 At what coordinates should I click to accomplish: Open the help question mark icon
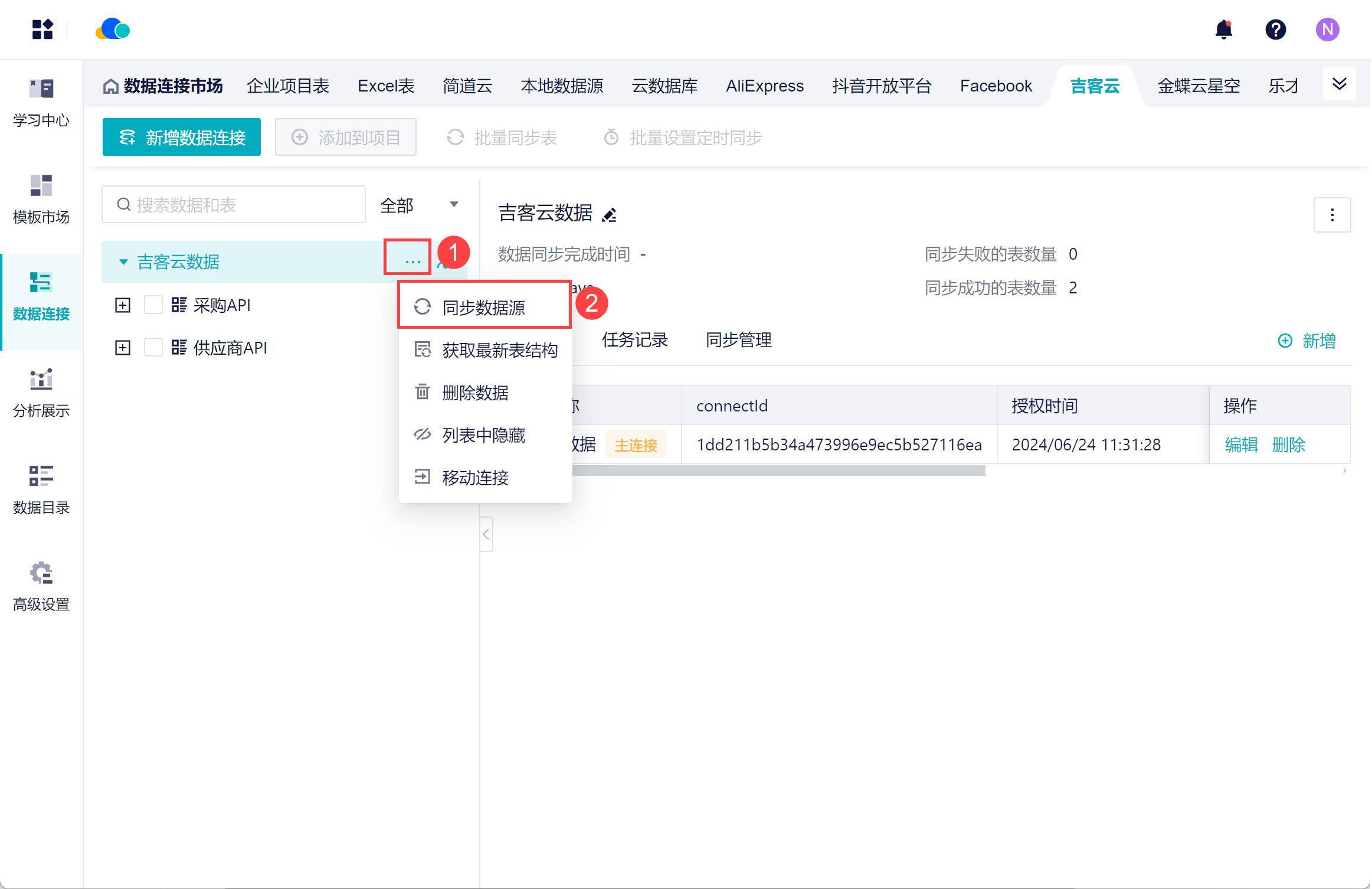click(1275, 30)
